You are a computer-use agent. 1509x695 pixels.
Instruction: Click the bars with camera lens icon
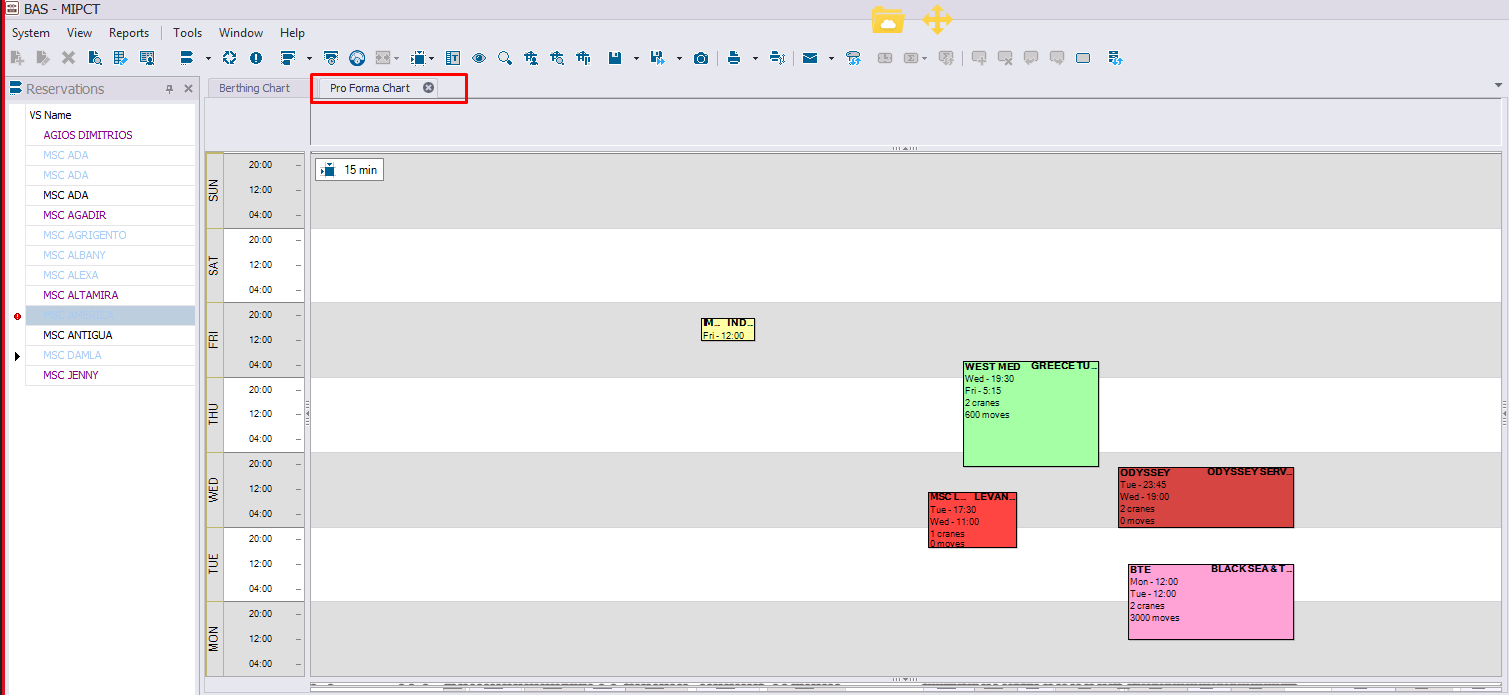(x=331, y=58)
